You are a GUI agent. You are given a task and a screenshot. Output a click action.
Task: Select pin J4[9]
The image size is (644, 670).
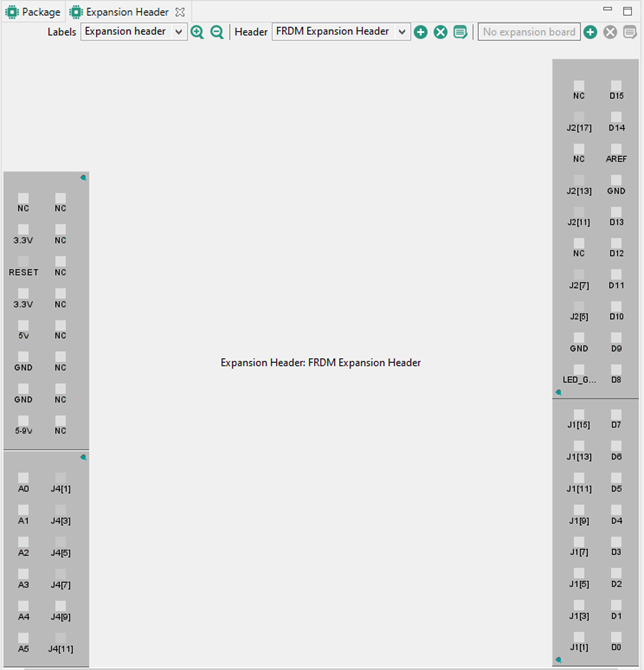click(x=61, y=606)
